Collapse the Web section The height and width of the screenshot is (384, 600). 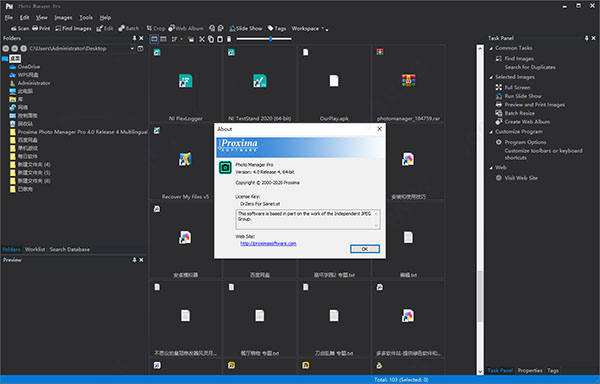491,168
